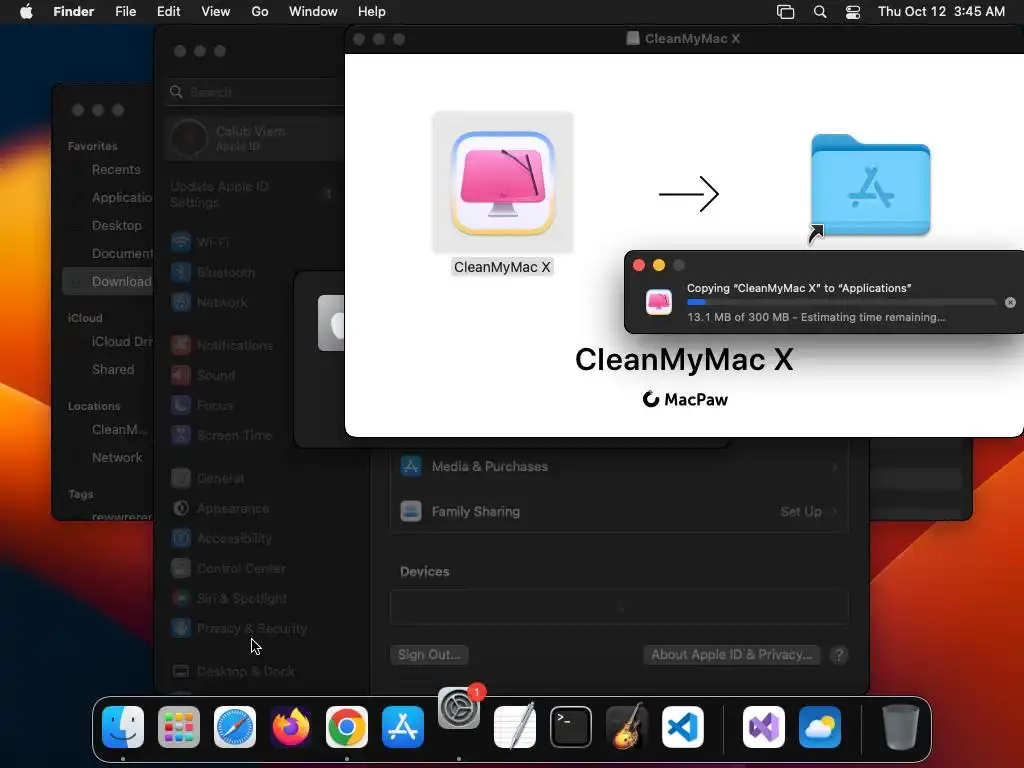
Task: Open the View menu
Action: coord(216,12)
